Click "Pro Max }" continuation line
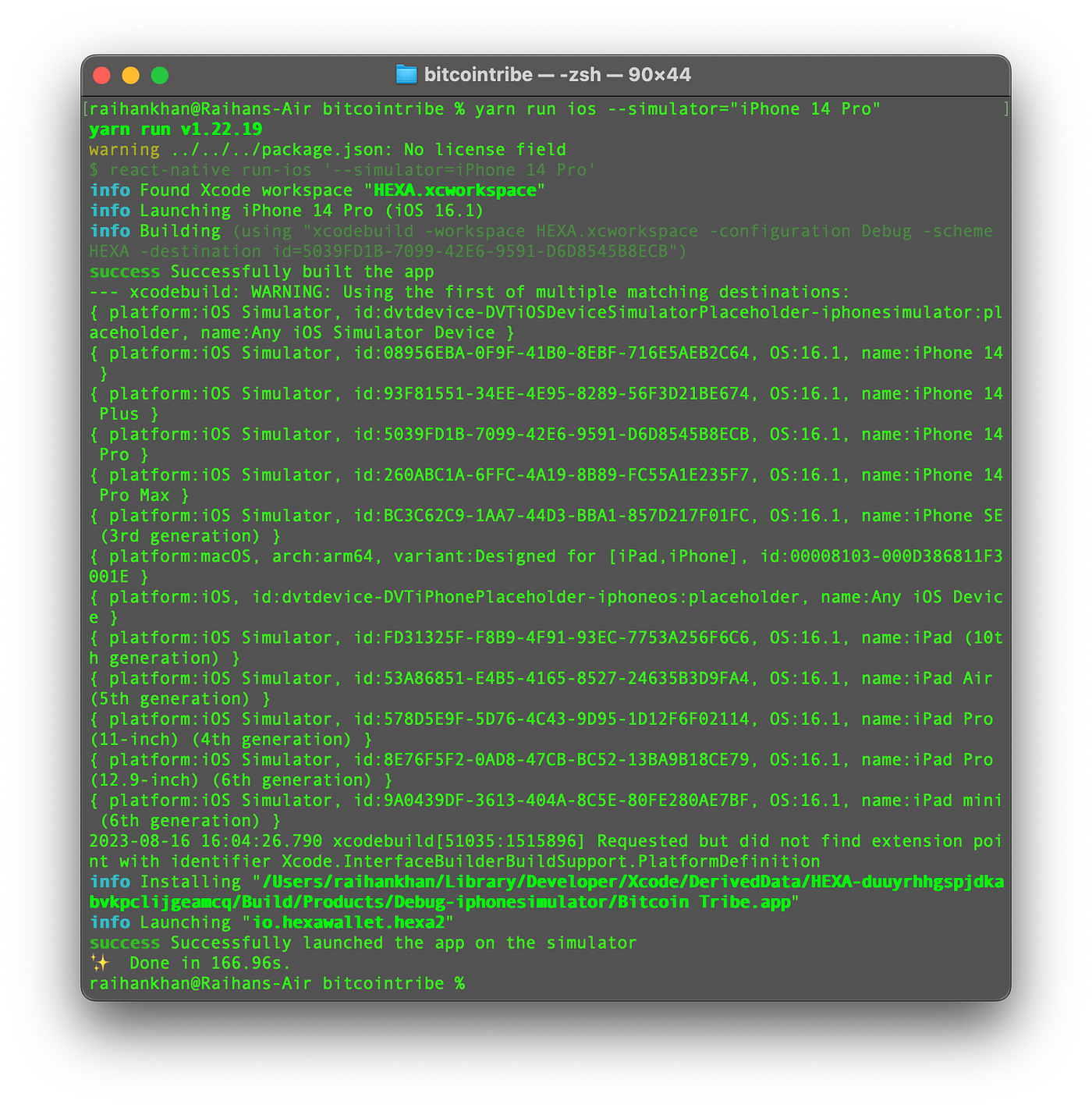 [x=144, y=495]
